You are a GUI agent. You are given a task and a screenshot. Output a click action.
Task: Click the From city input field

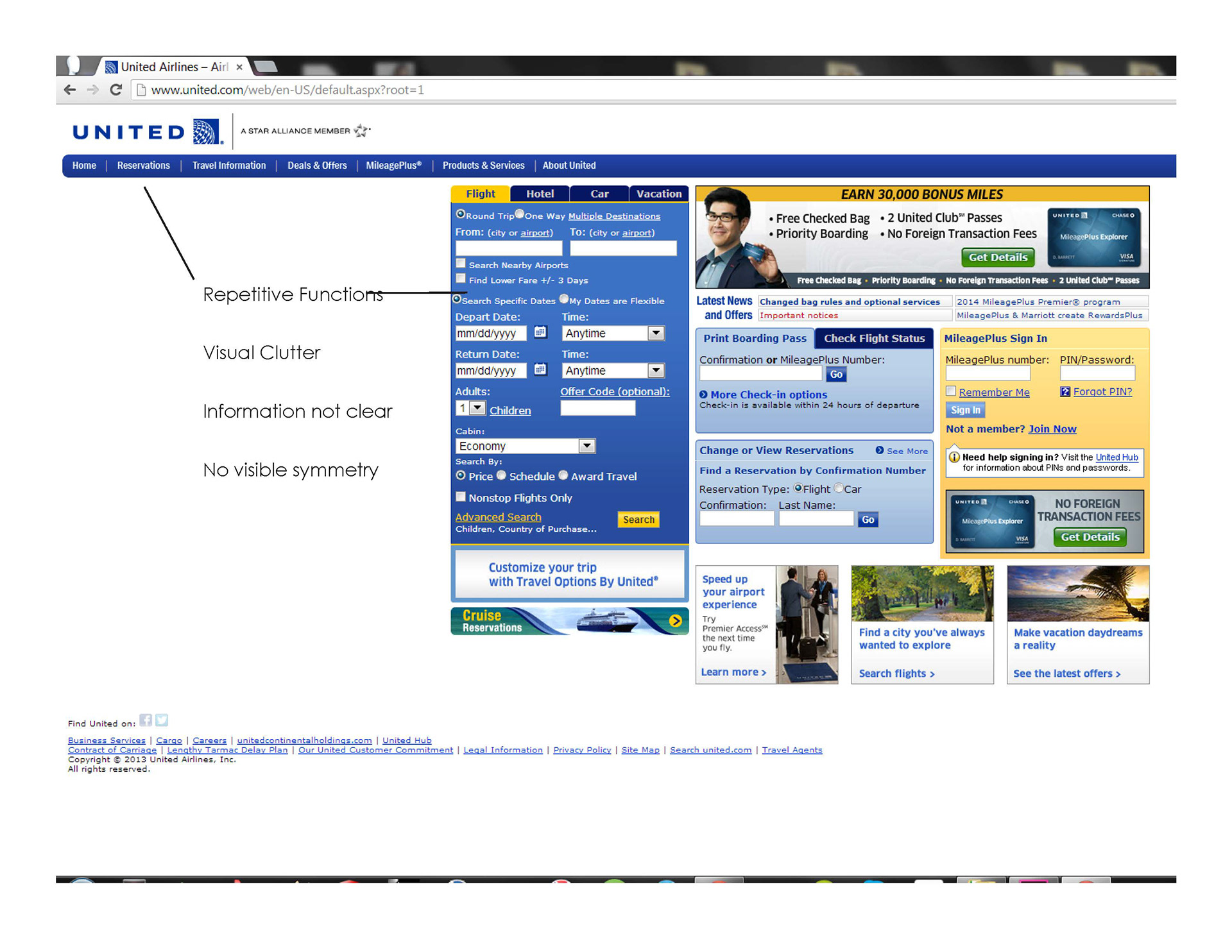(x=509, y=248)
